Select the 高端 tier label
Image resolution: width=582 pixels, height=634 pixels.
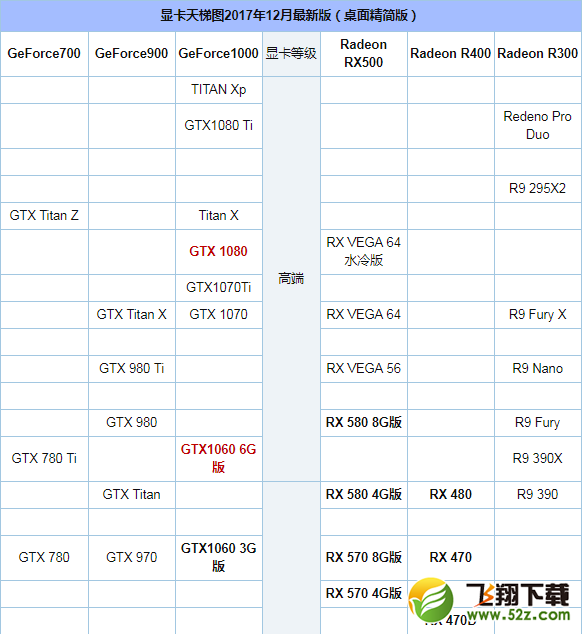291,279
